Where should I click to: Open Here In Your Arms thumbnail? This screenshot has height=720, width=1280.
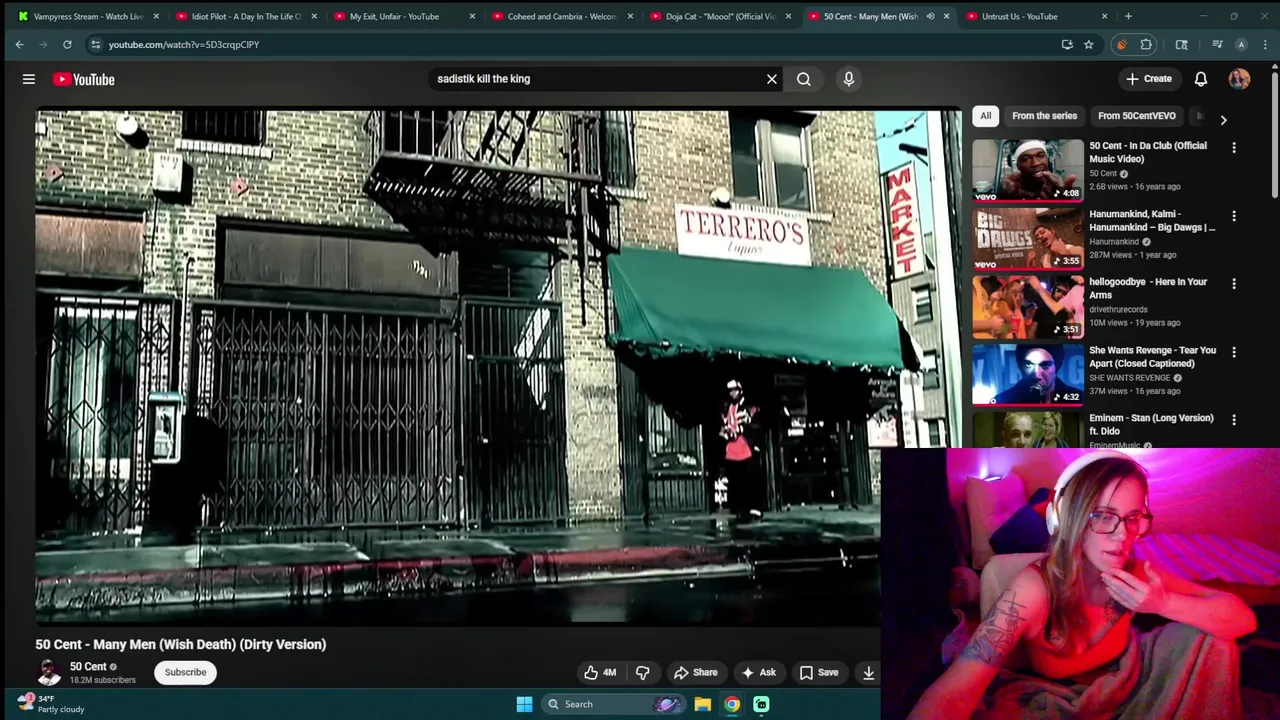tap(1028, 306)
